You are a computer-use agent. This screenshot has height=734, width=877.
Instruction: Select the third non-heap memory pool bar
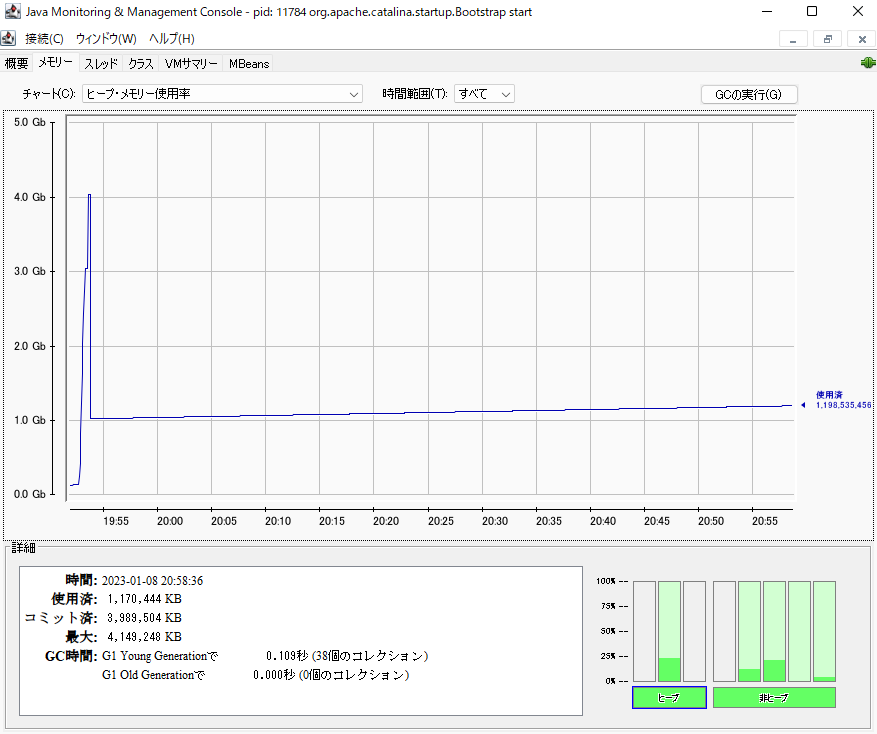(x=774, y=632)
